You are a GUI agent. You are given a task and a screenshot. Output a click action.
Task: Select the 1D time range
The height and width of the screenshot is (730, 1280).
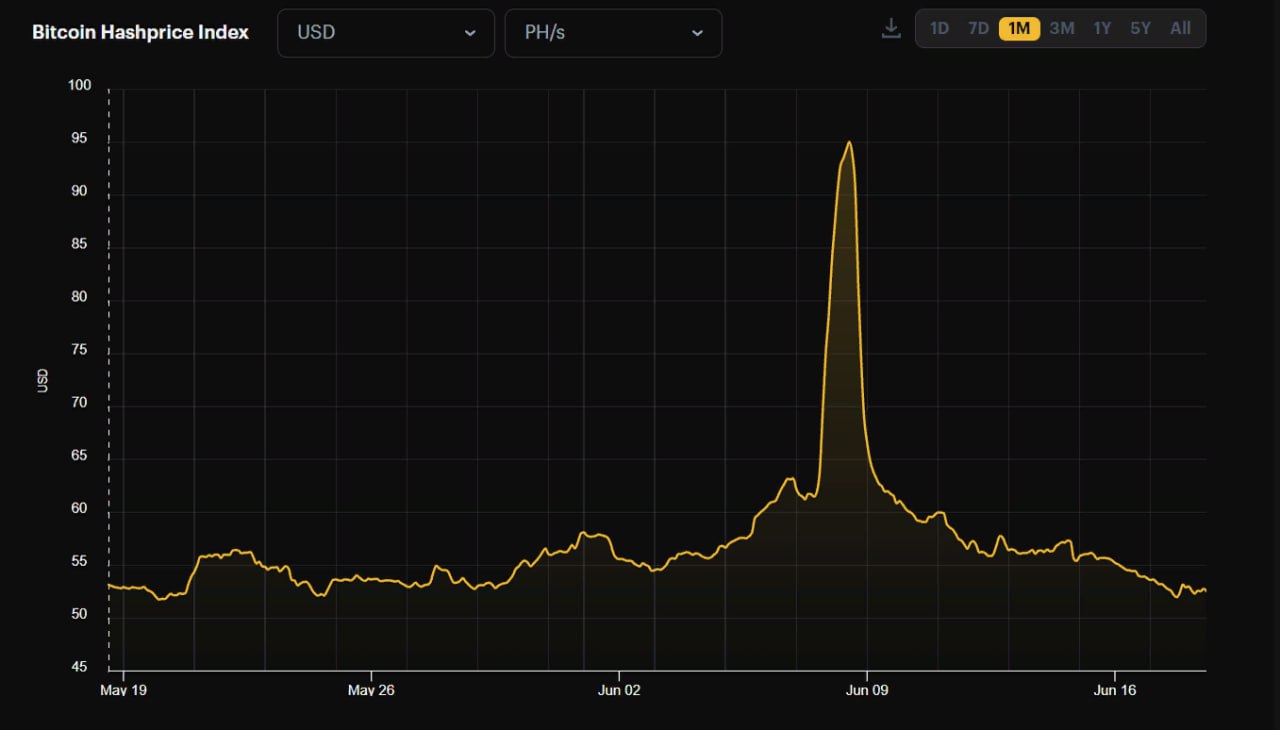(x=939, y=28)
